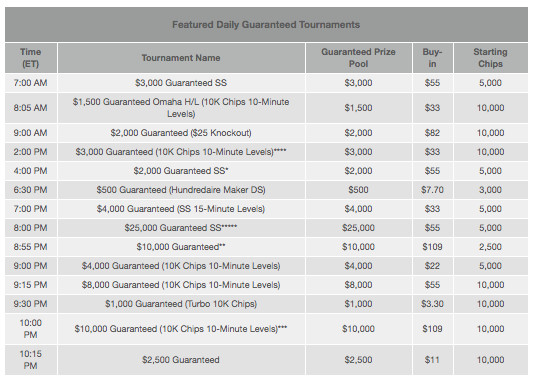
Task: Open the $25,000 Guaranteed SS tournament
Action: tap(181, 228)
